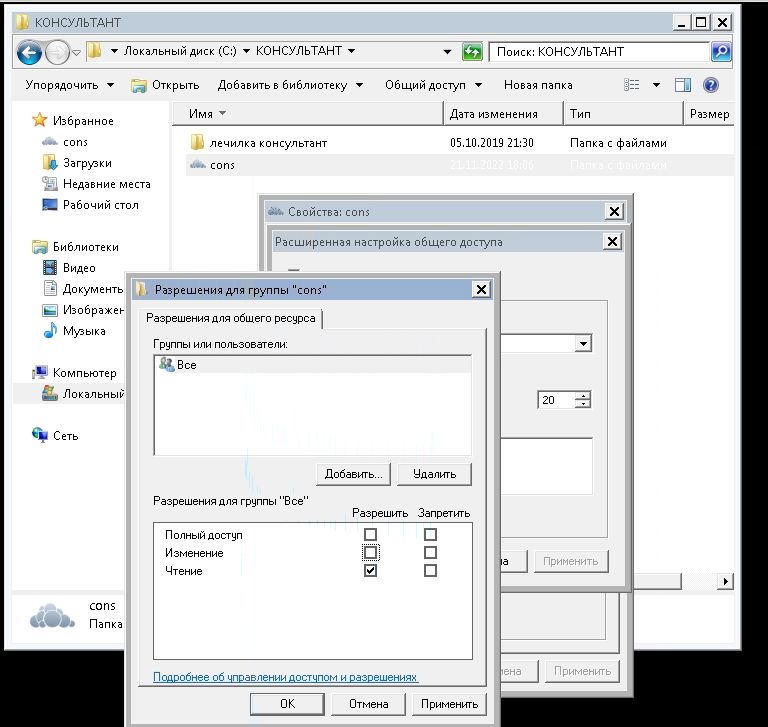The width and height of the screenshot is (768, 727).
Task: Click the folder icon in address bar
Action: pyautogui.click(x=94, y=51)
